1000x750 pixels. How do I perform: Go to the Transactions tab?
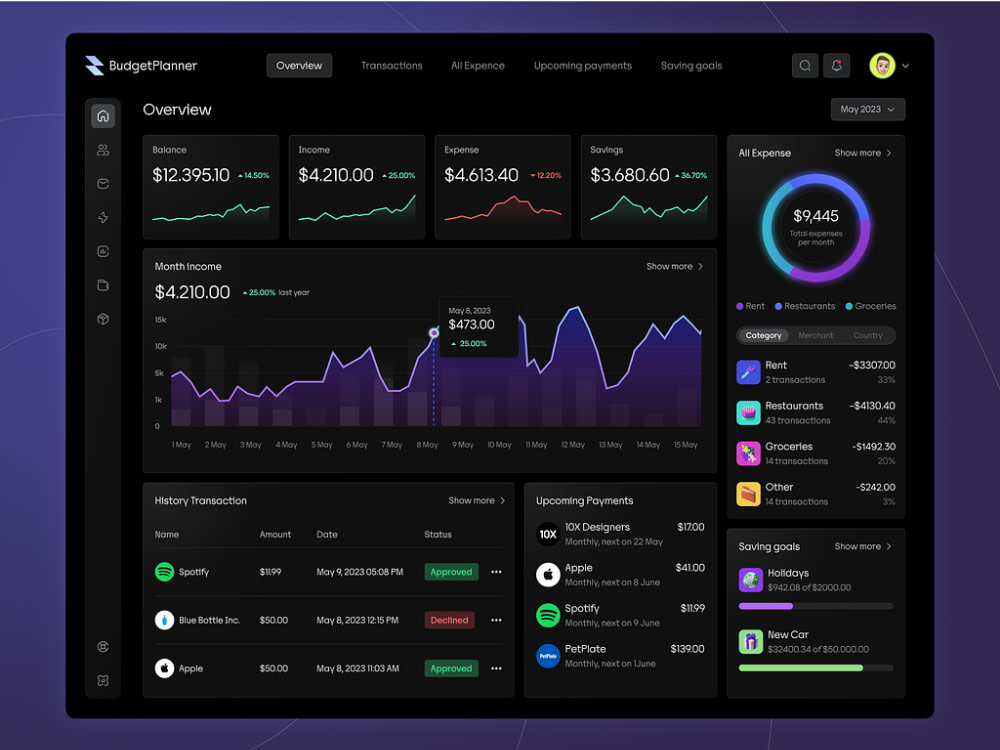click(392, 66)
